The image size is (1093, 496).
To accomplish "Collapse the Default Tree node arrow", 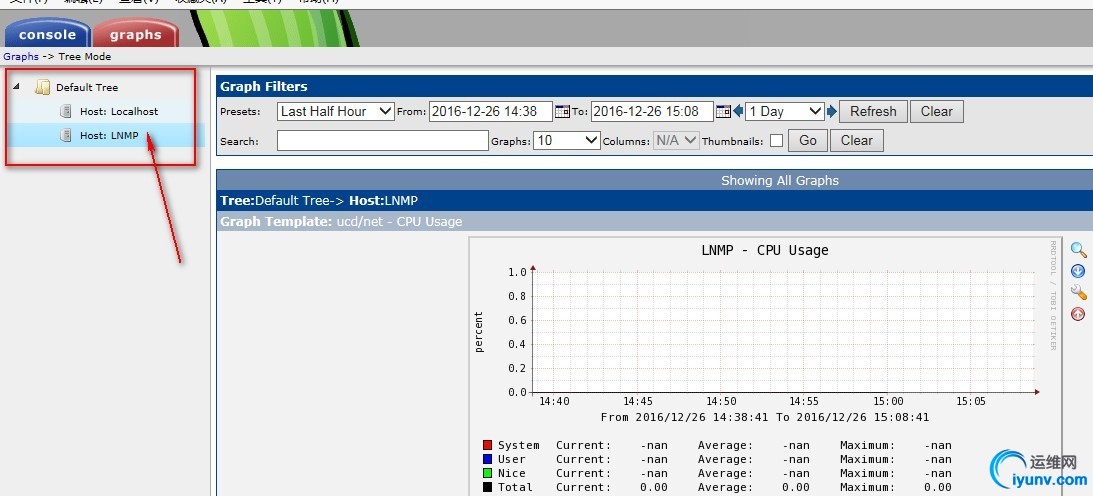I will (16, 87).
